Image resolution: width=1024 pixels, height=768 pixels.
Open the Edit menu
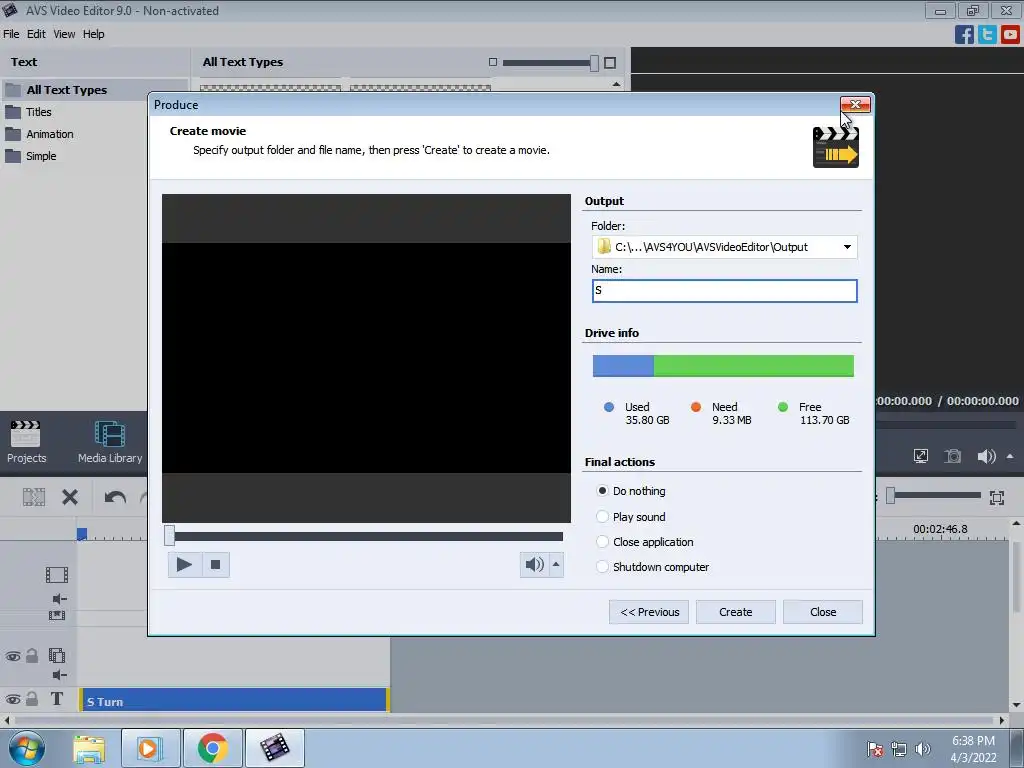click(x=36, y=34)
